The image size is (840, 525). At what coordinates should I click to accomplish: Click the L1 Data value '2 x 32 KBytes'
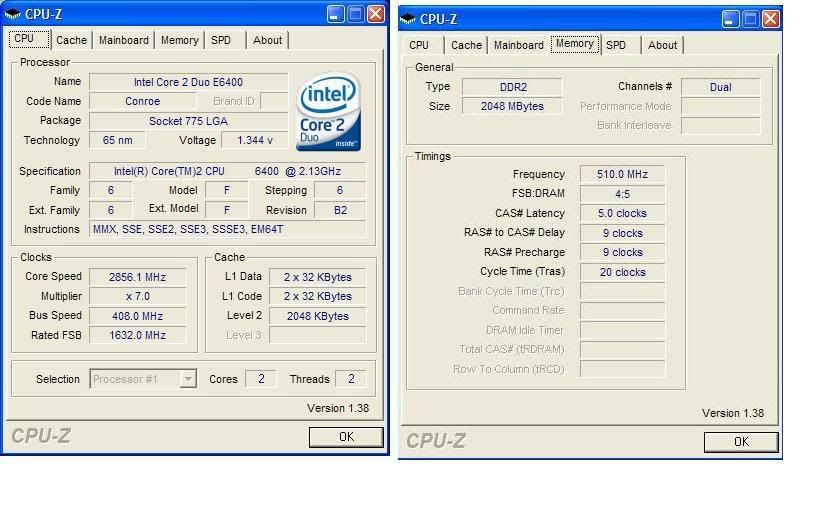point(318,277)
